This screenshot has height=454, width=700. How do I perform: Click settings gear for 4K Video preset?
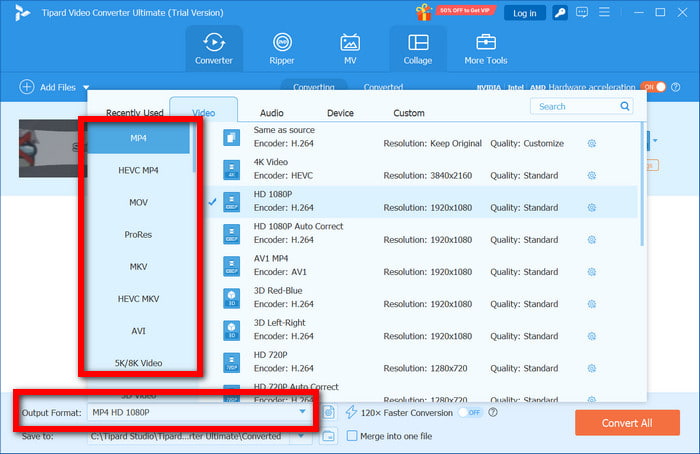coord(592,175)
